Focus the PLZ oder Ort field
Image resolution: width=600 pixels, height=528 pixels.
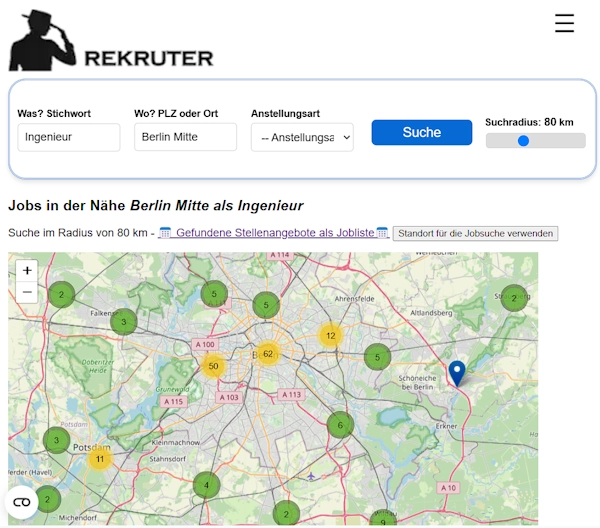[186, 137]
